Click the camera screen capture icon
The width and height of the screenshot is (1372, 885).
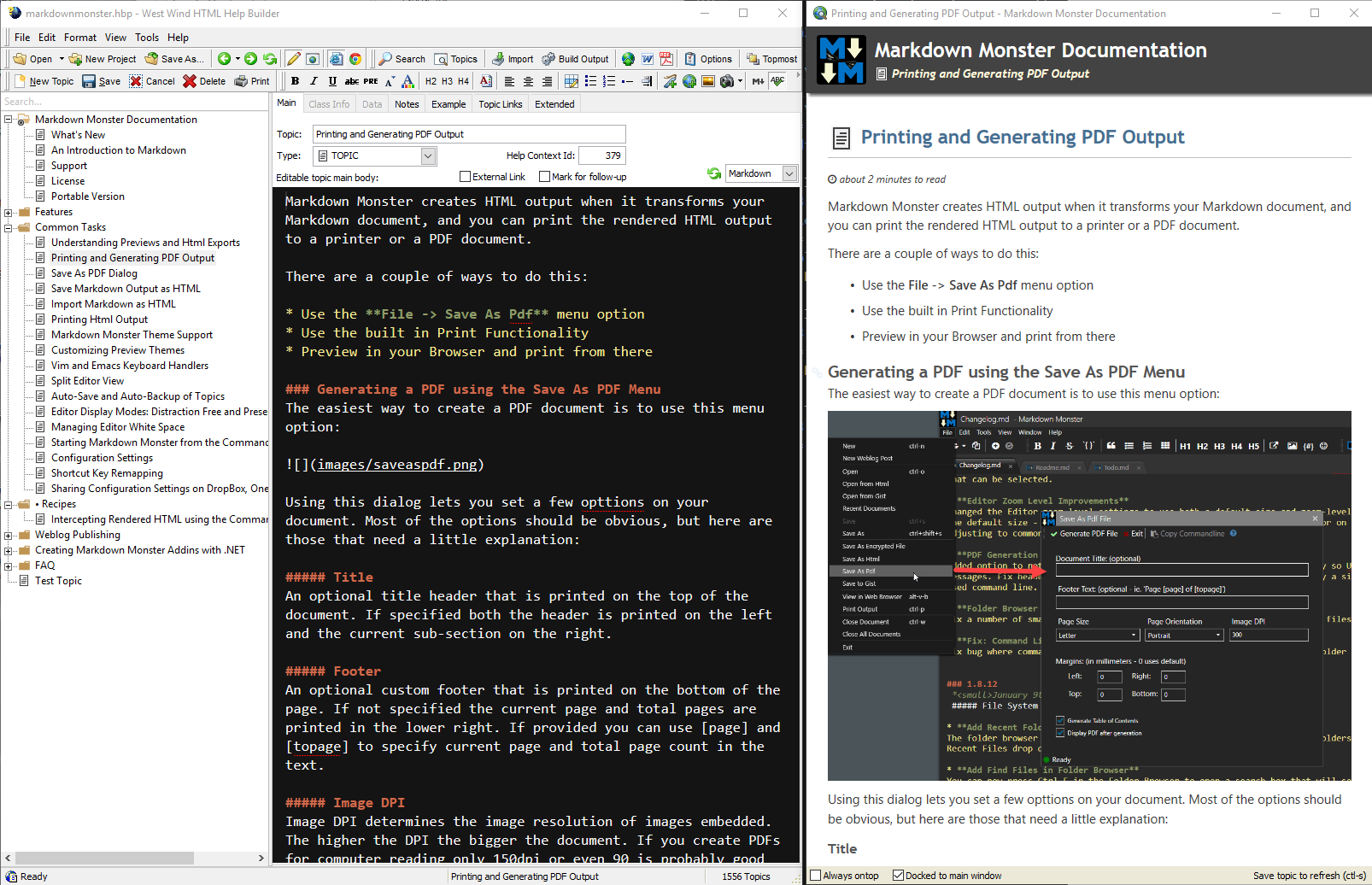[x=727, y=81]
